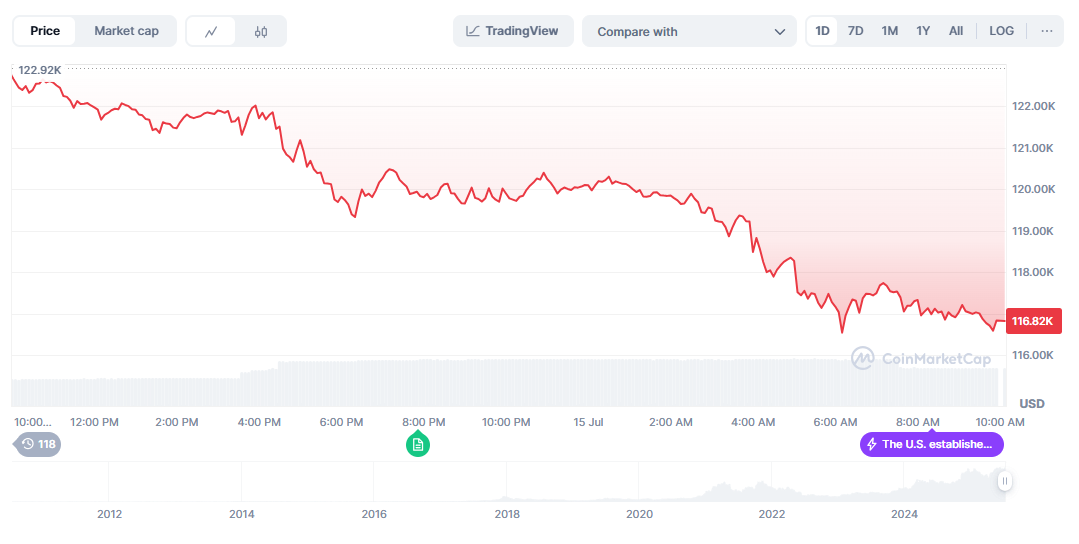Image resolution: width=1079 pixels, height=544 pixels.
Task: Select the 1M time range
Action: [x=890, y=31]
